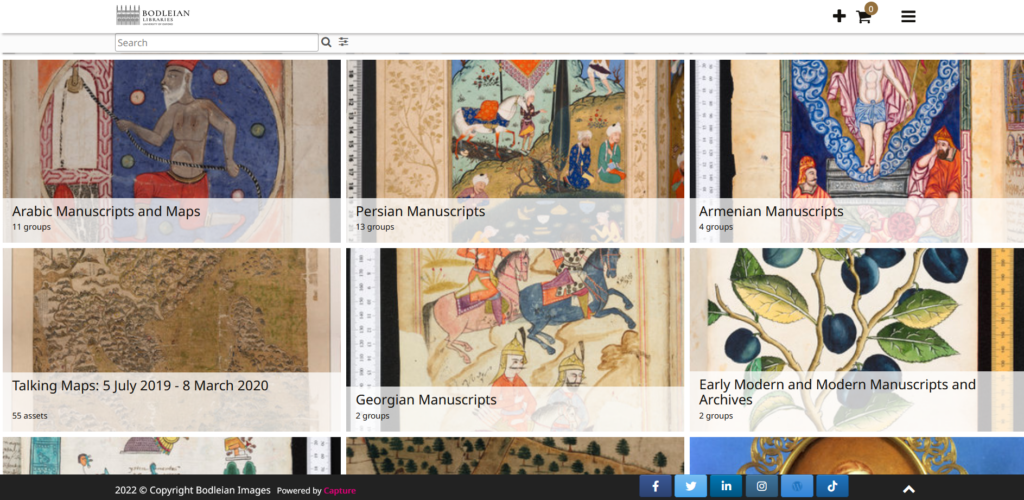Viewport: 1024px width, 500px height.
Task: View the Georgian Manuscripts collection
Action: [x=426, y=400]
